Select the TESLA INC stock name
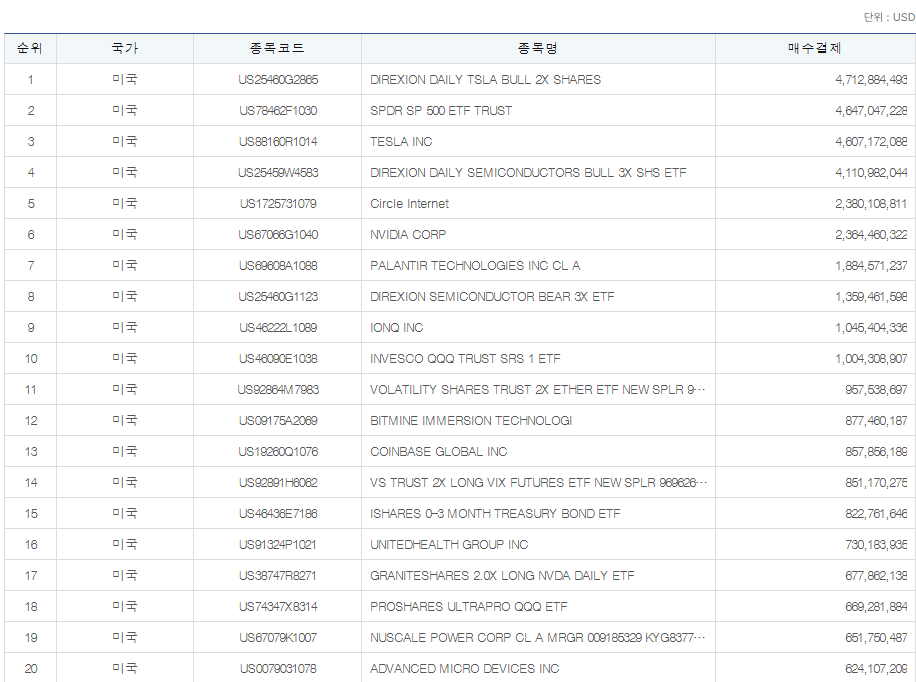The height and width of the screenshot is (682, 916). (x=401, y=141)
